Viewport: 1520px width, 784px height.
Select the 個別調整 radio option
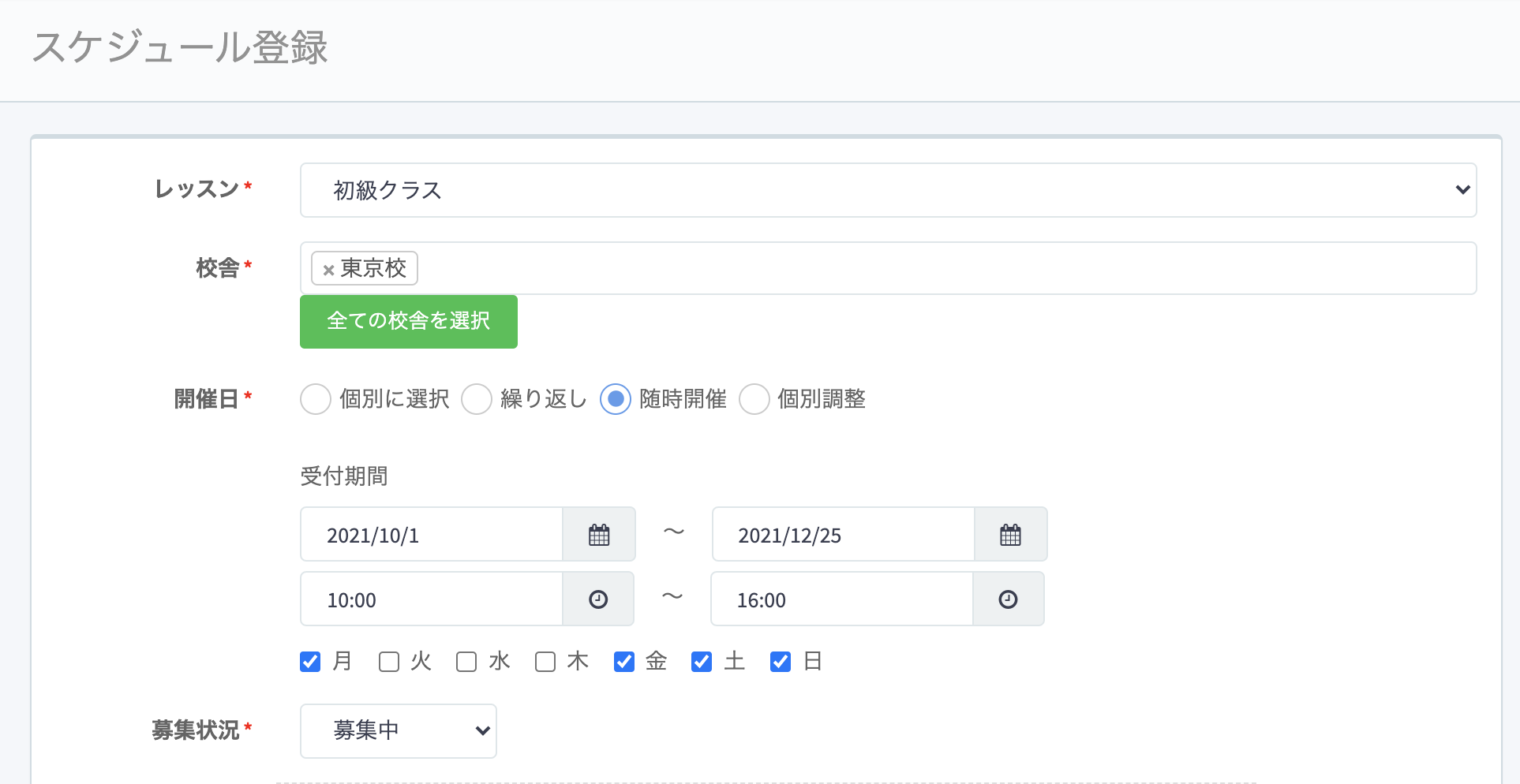coord(754,399)
